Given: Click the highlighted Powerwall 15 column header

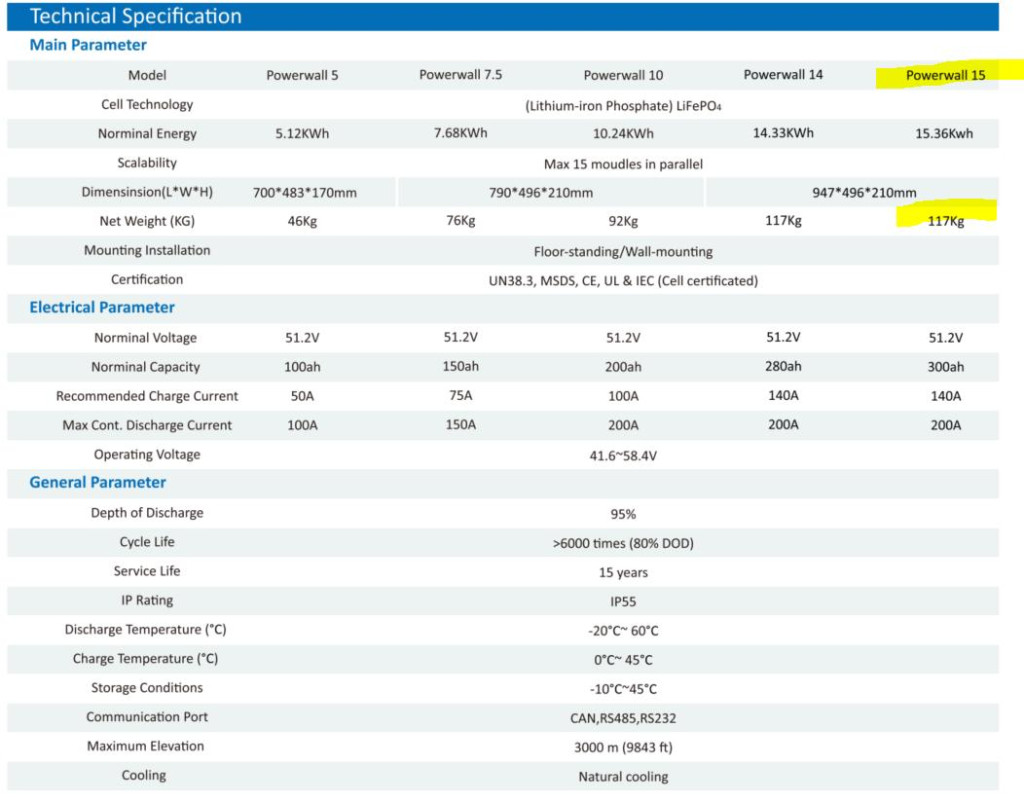Looking at the screenshot, I should click(945, 75).
